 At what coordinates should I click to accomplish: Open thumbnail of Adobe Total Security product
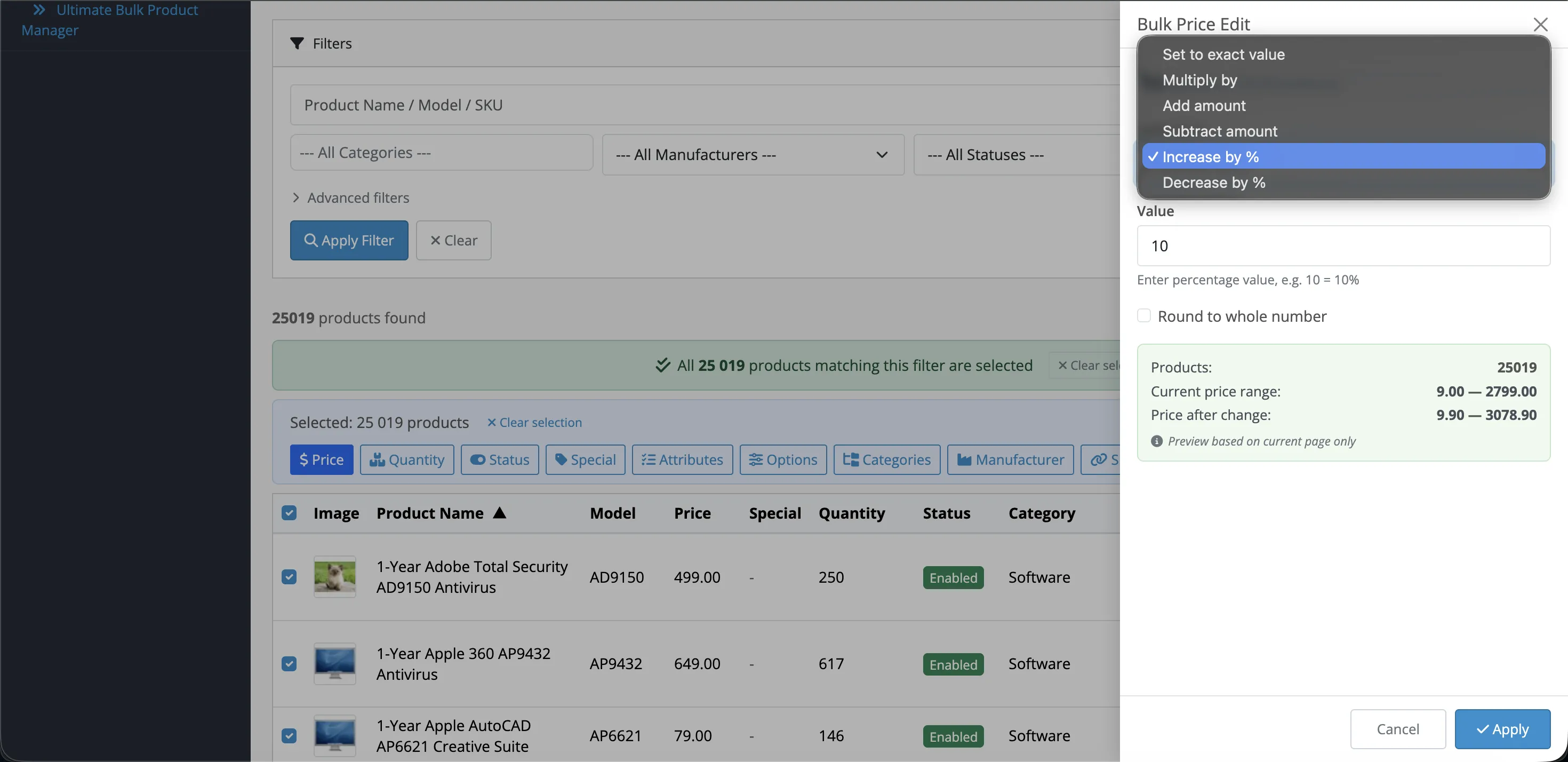335,577
